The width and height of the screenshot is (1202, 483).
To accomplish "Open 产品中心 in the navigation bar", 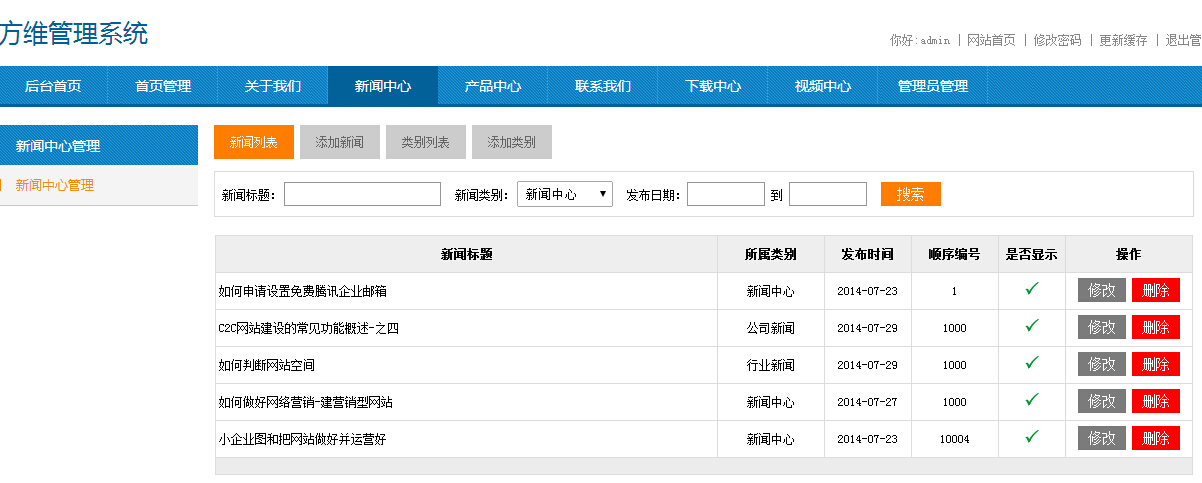I will point(492,86).
